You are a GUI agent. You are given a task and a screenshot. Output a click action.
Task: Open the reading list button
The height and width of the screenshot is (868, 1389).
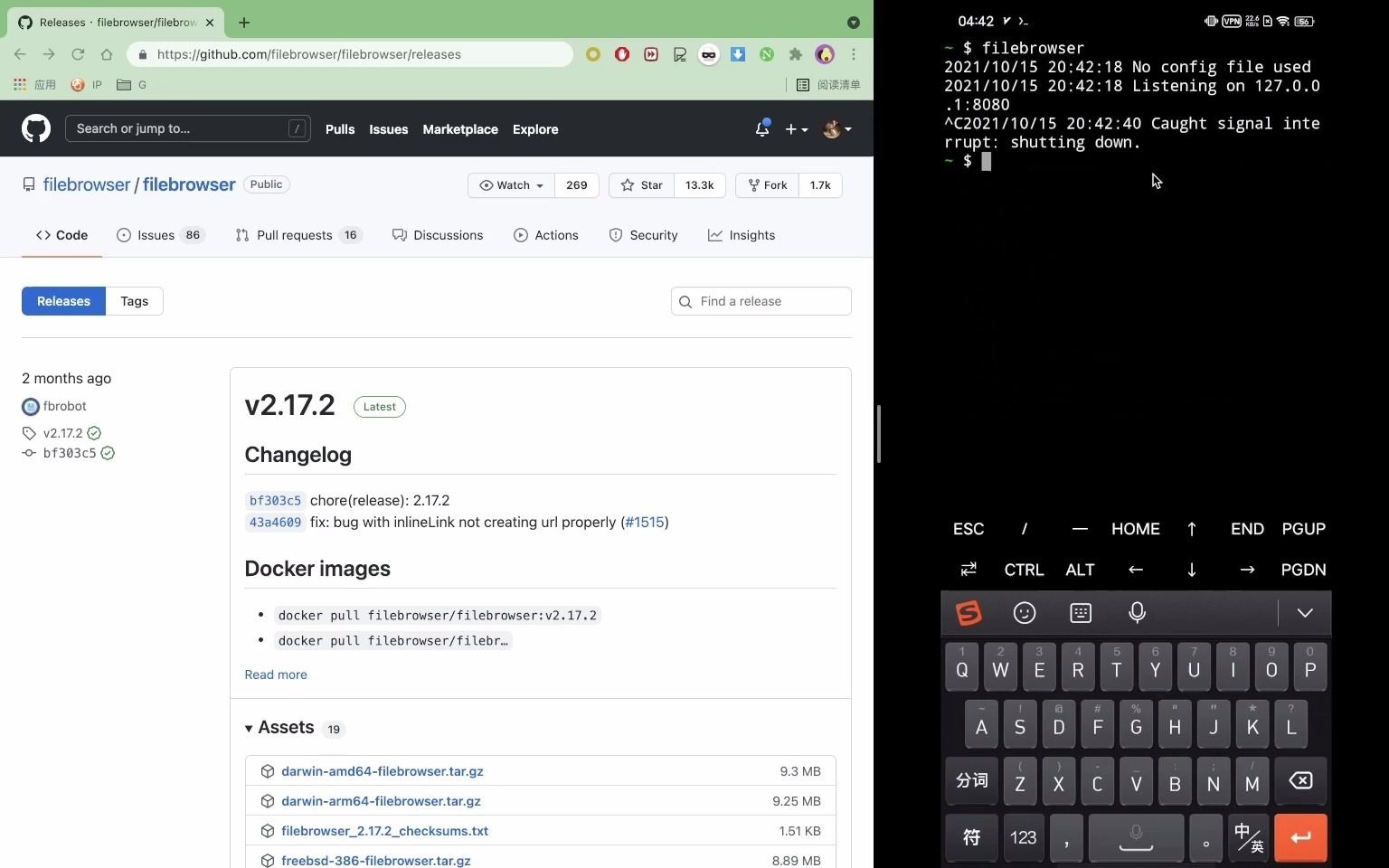[828, 85]
